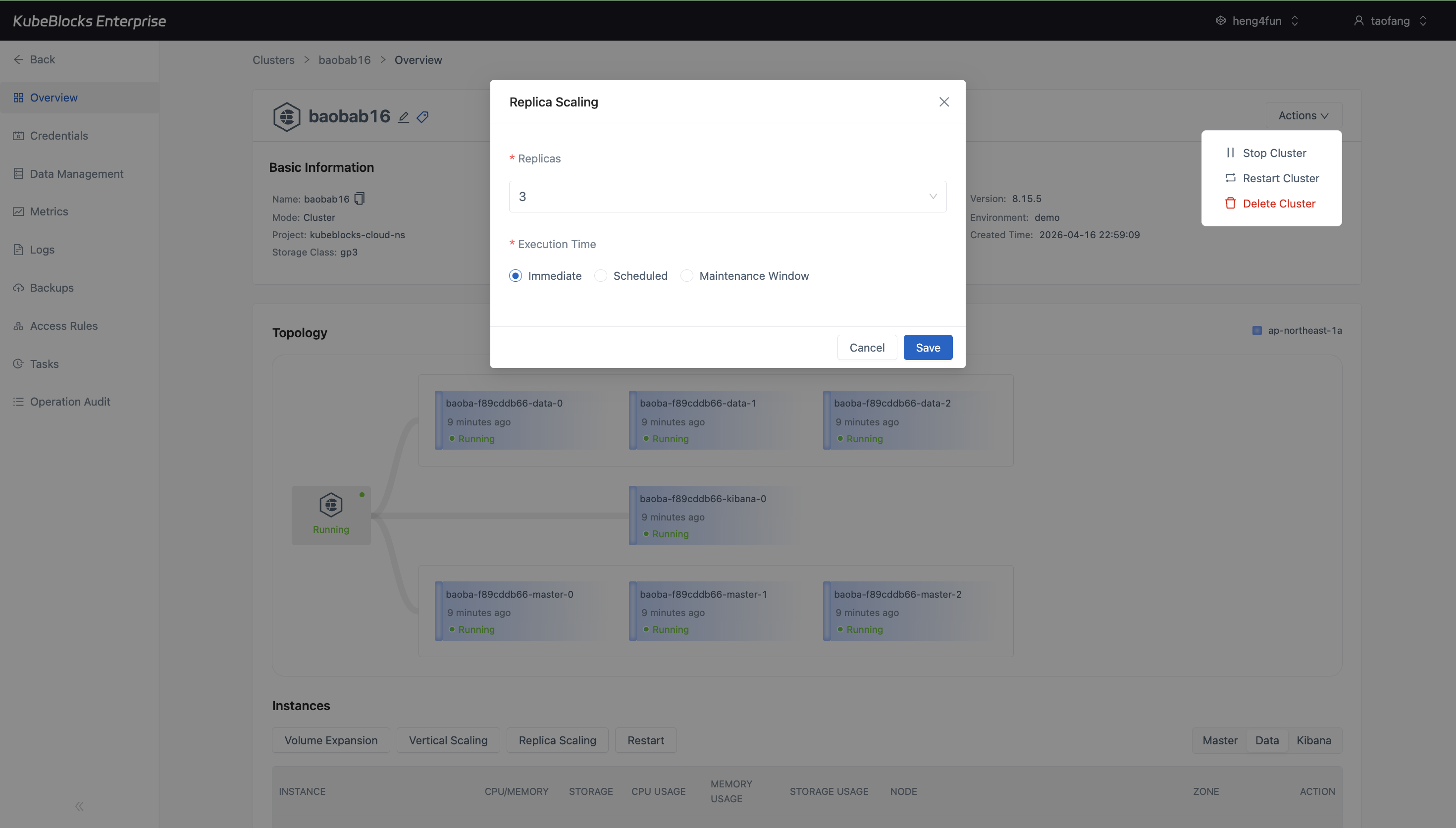Viewport: 1456px width, 828px height.
Task: Expand the Actions dropdown menu
Action: [1303, 115]
